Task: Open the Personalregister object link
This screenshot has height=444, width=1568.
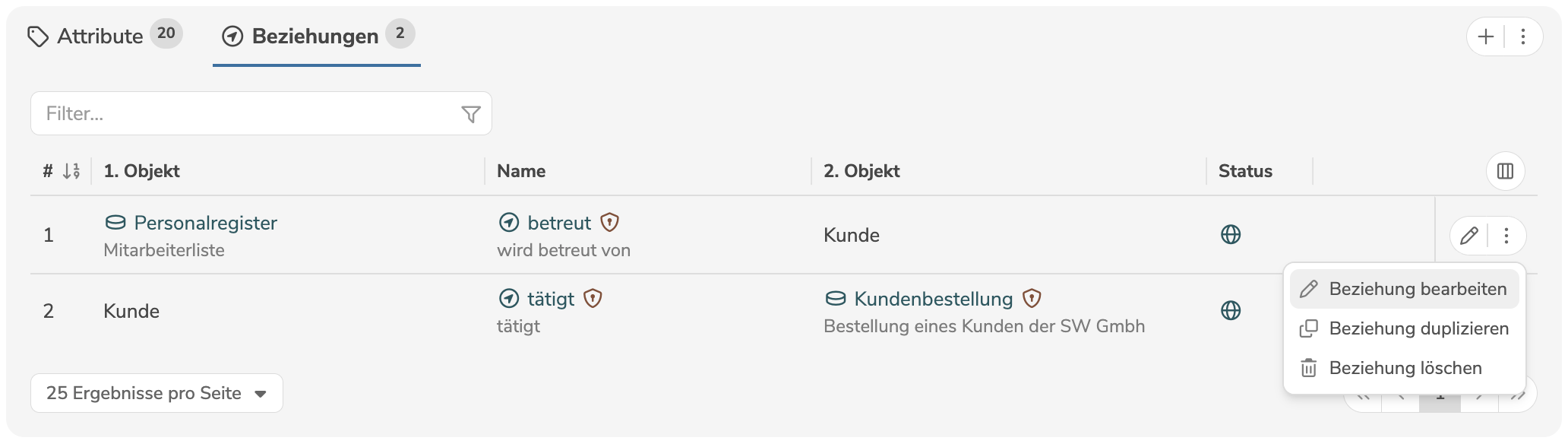Action: 205,223
